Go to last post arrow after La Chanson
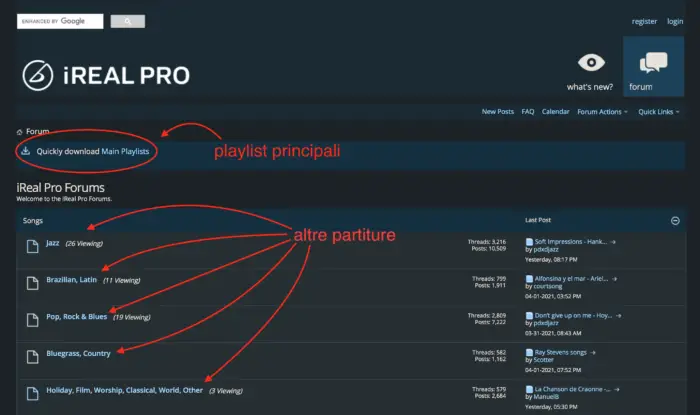Viewport: 700px width, 415px height. point(617,390)
